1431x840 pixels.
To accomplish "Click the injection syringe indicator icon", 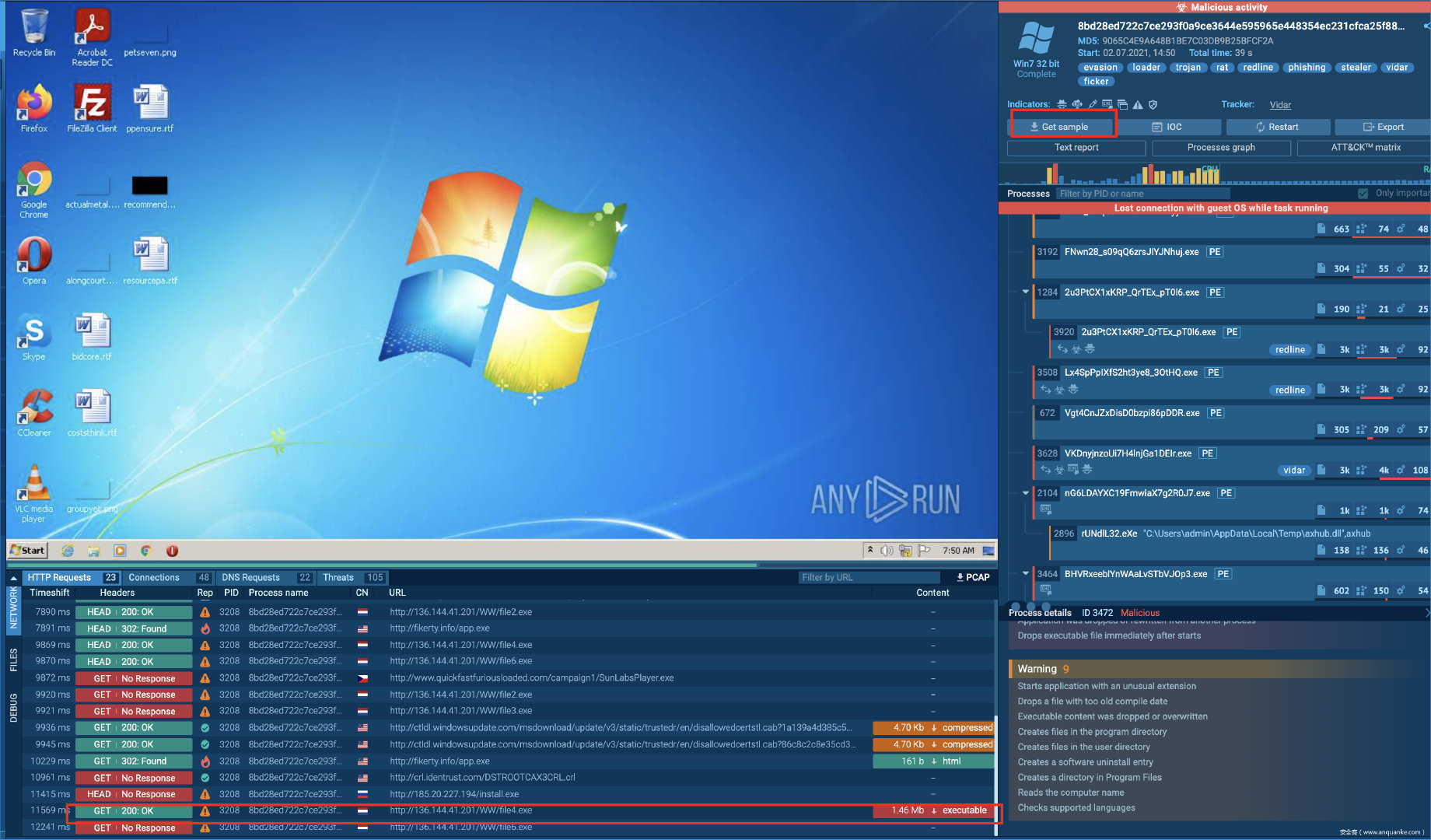I will tap(1093, 104).
